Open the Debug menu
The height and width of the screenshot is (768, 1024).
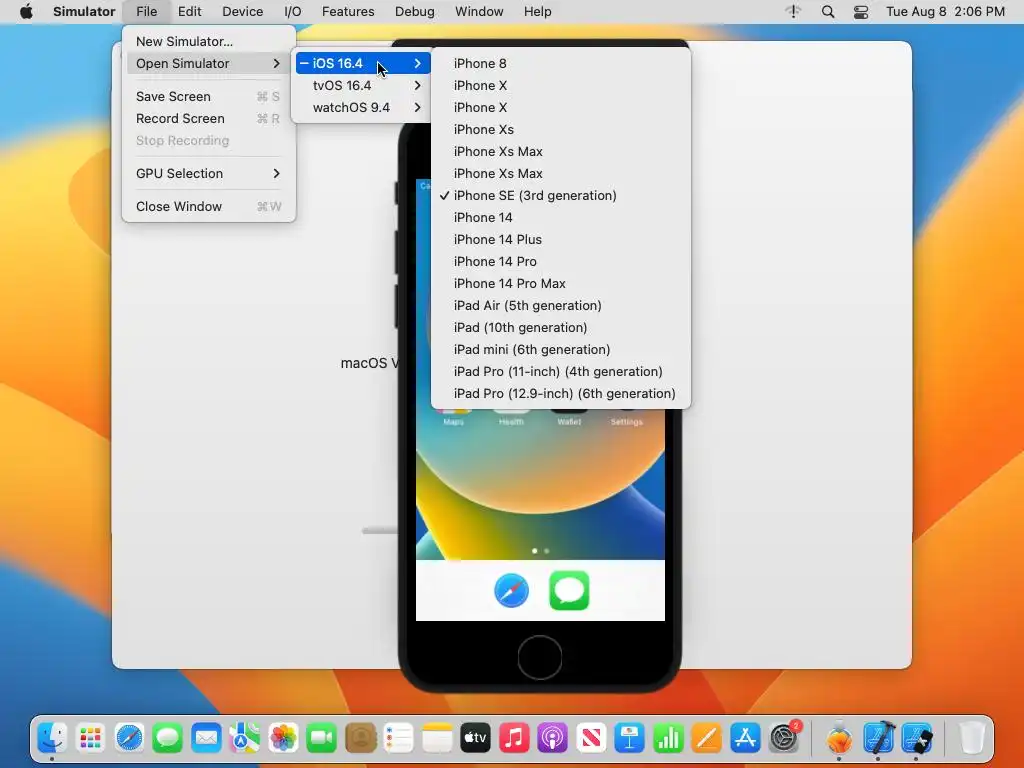[x=415, y=12]
